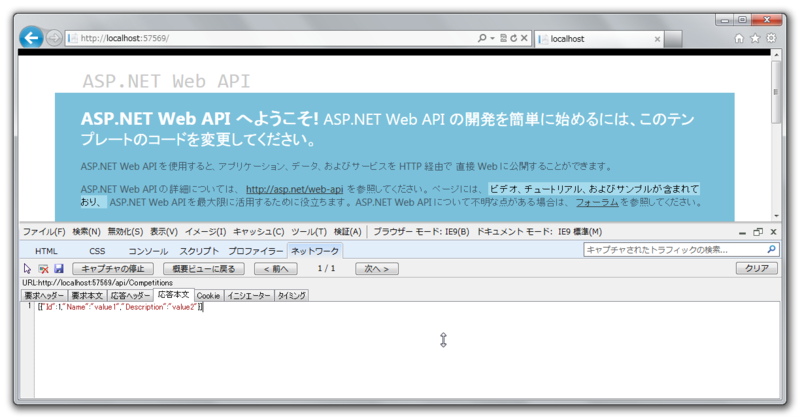
Task: Click the browser Forward arrow button
Action: click(54, 38)
